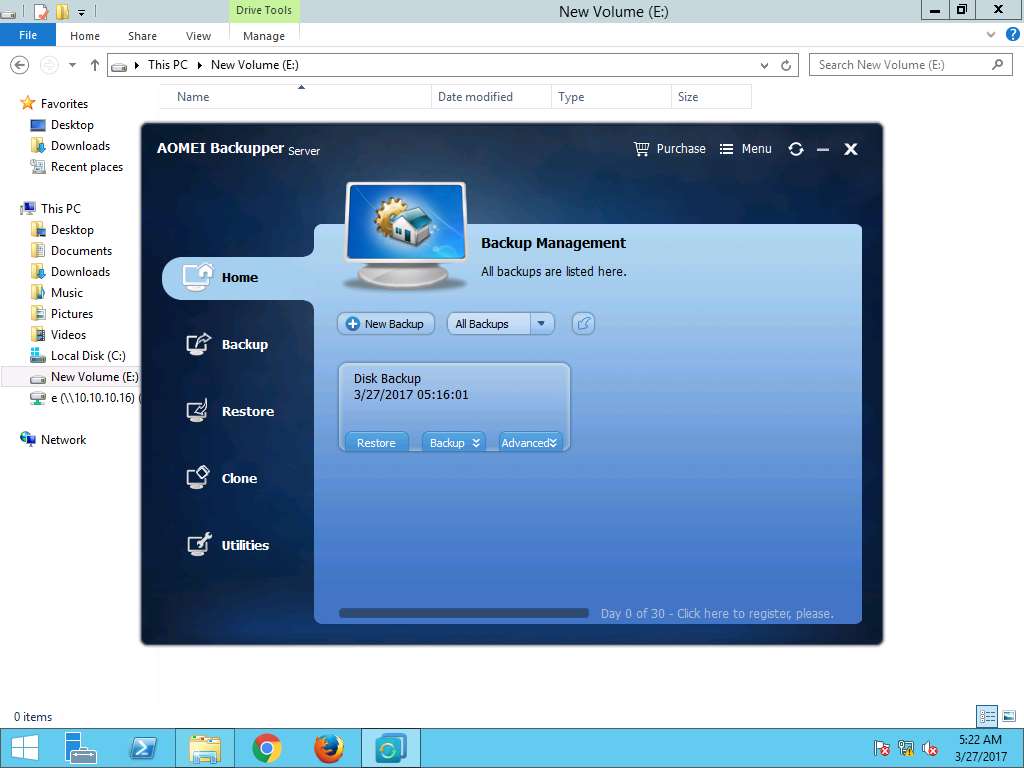Select Network in navigation pane
Image resolution: width=1024 pixels, height=768 pixels.
pyautogui.click(x=54, y=440)
